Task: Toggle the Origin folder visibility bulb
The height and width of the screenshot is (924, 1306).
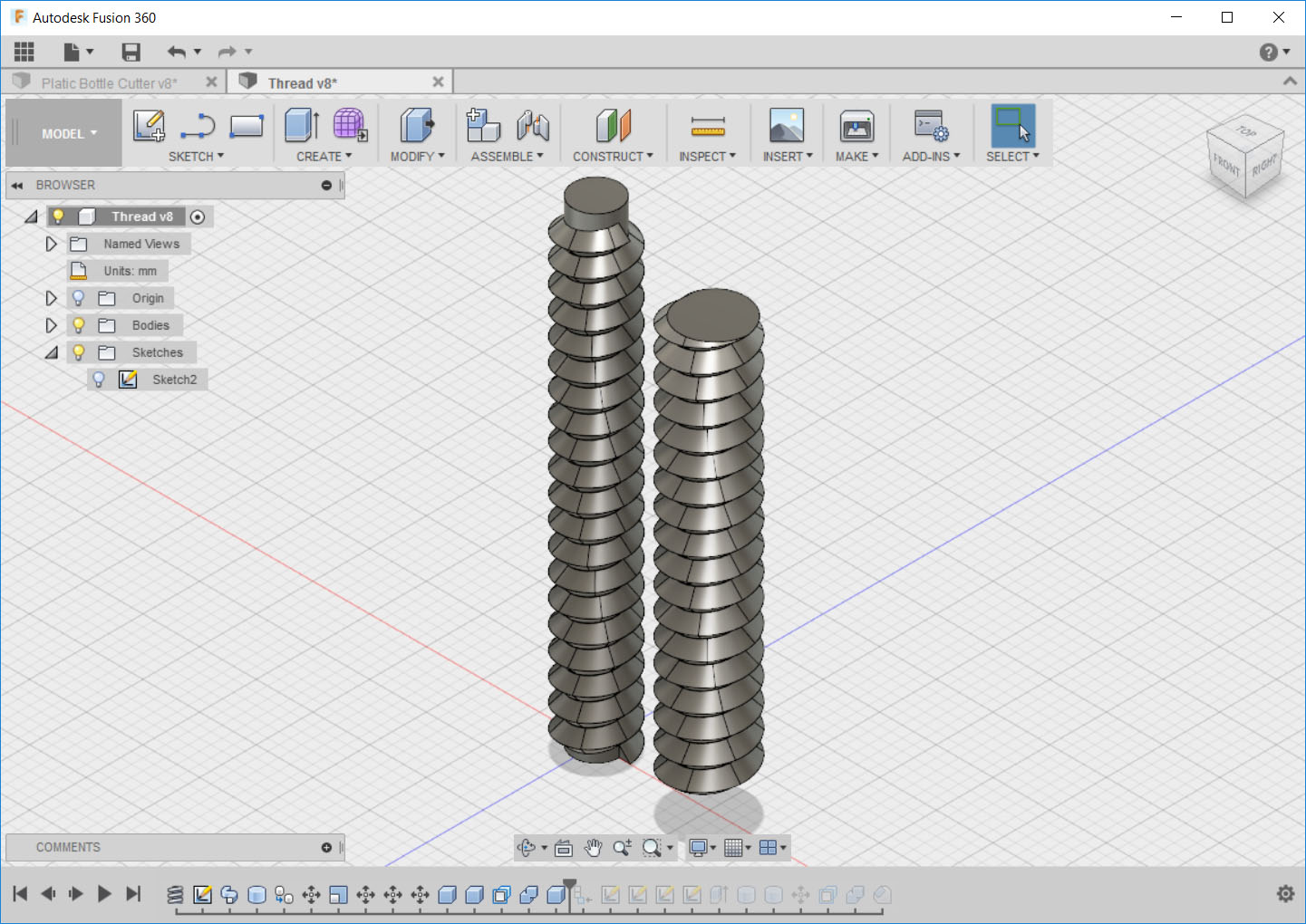Action: click(x=78, y=297)
